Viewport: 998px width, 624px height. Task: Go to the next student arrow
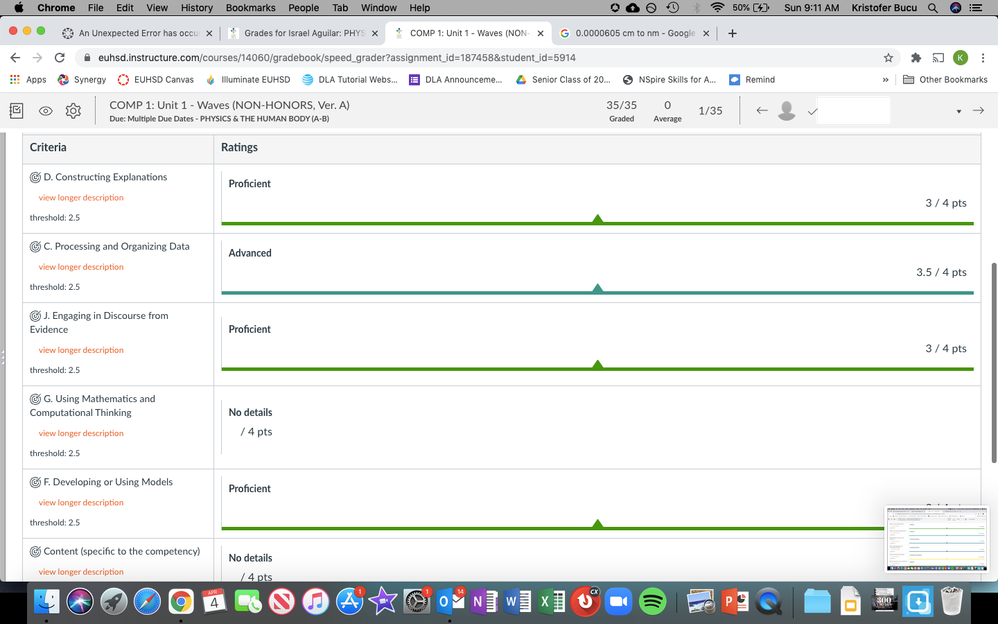coord(978,110)
